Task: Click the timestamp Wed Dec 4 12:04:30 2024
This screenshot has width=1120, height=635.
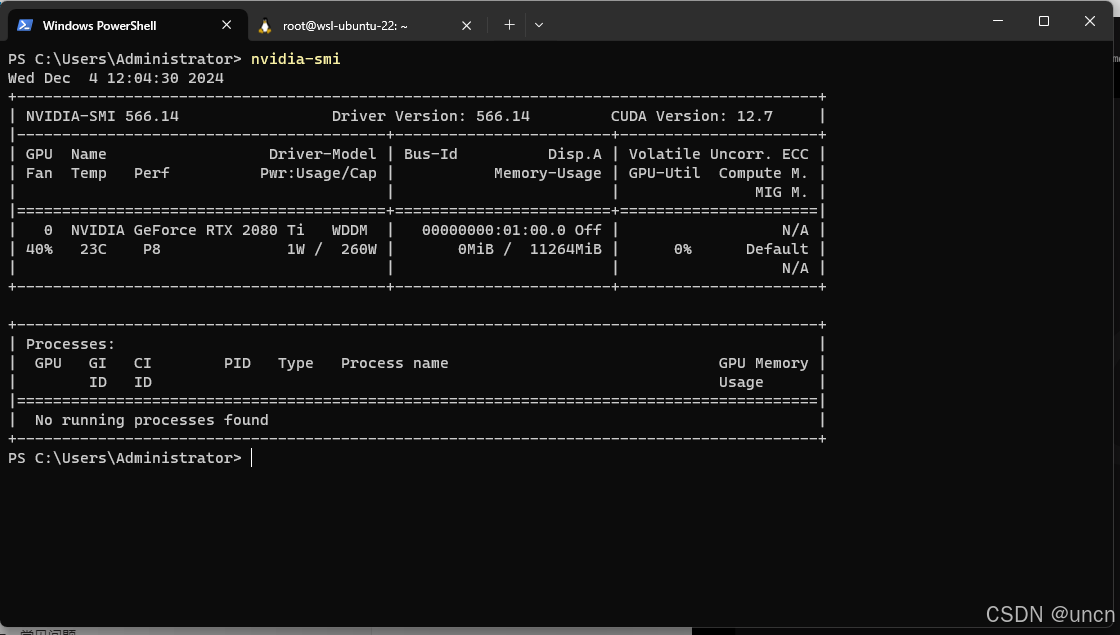Action: coord(116,79)
